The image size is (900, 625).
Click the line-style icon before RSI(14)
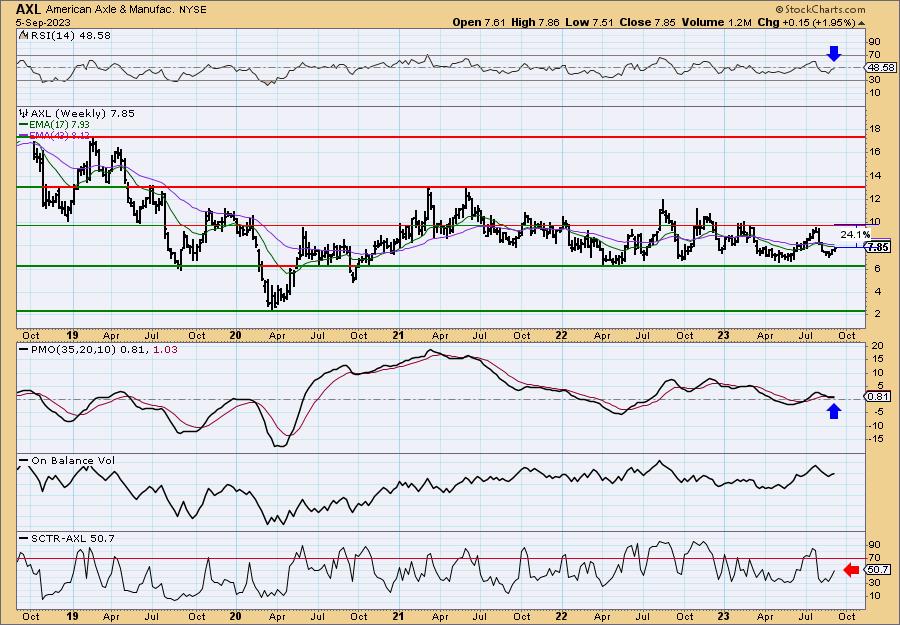coord(24,35)
